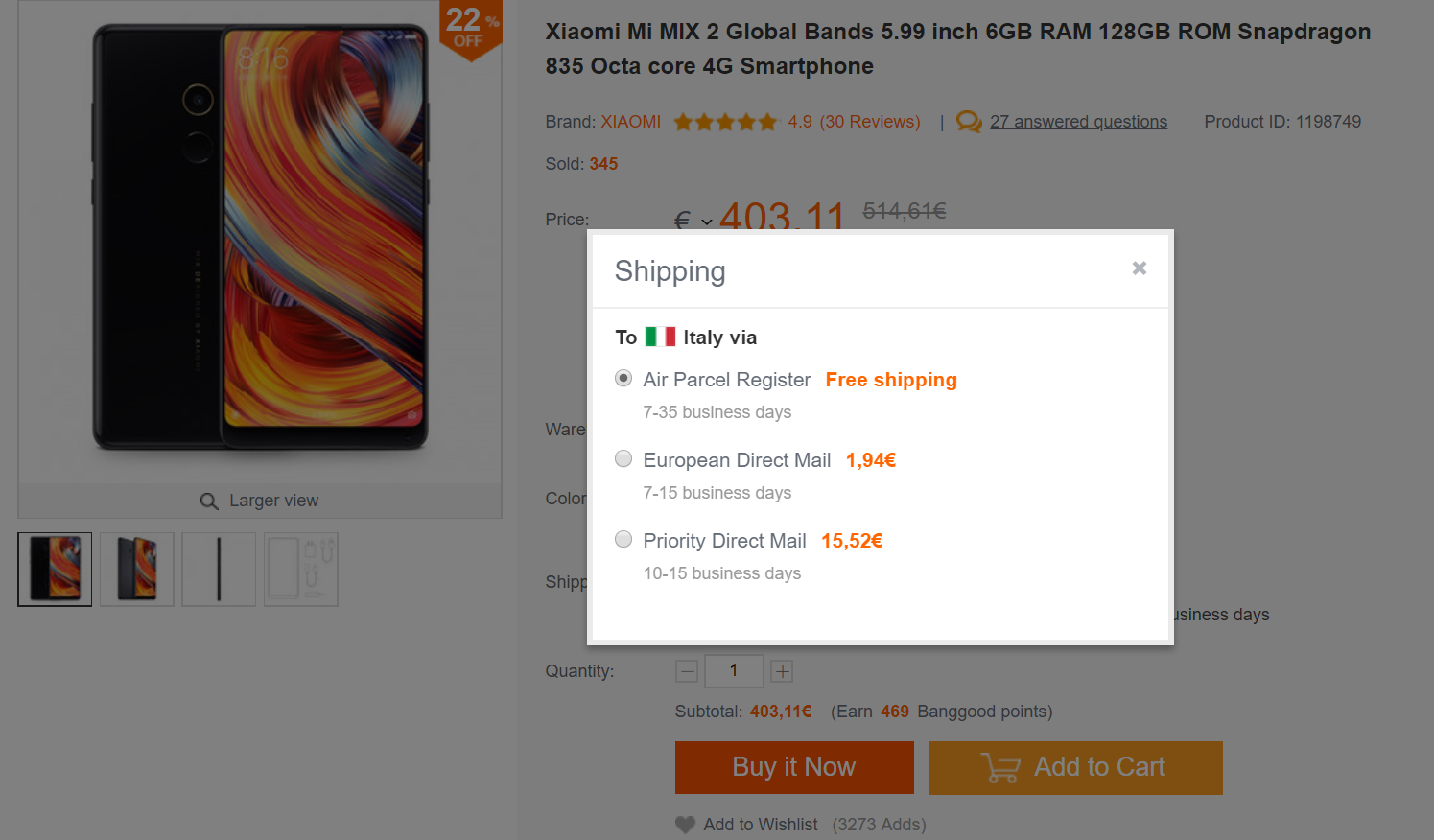Viewport: 1434px width, 840px height.
Task: Open the euro currency dropdown
Action: pyautogui.click(x=693, y=222)
